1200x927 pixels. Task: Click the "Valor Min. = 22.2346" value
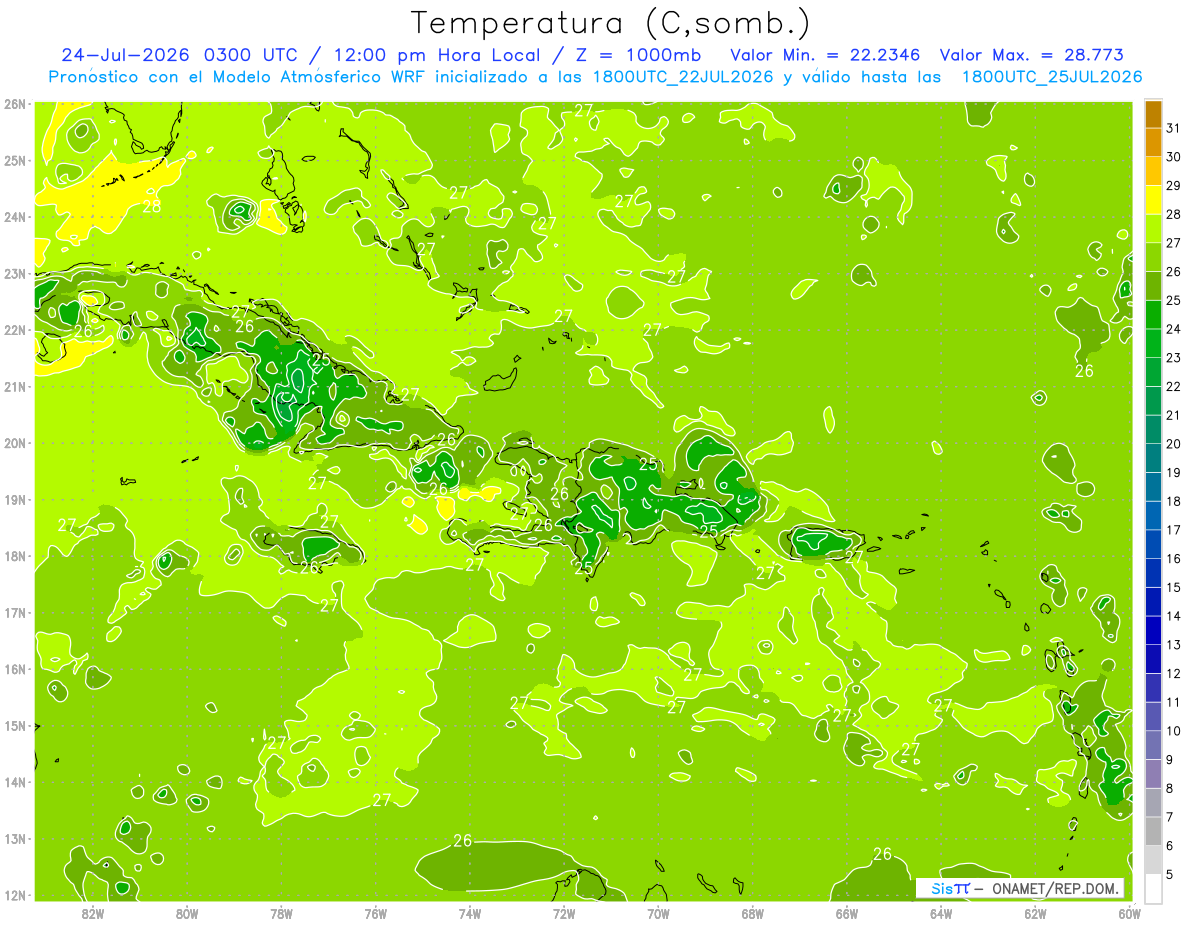tap(824, 55)
